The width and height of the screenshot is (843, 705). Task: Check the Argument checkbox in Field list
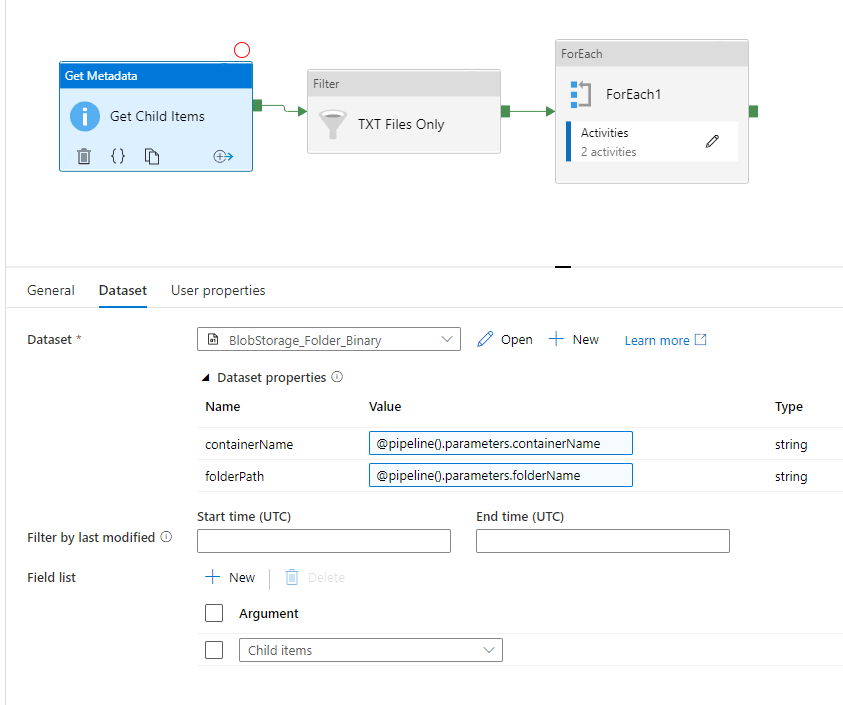tap(214, 613)
